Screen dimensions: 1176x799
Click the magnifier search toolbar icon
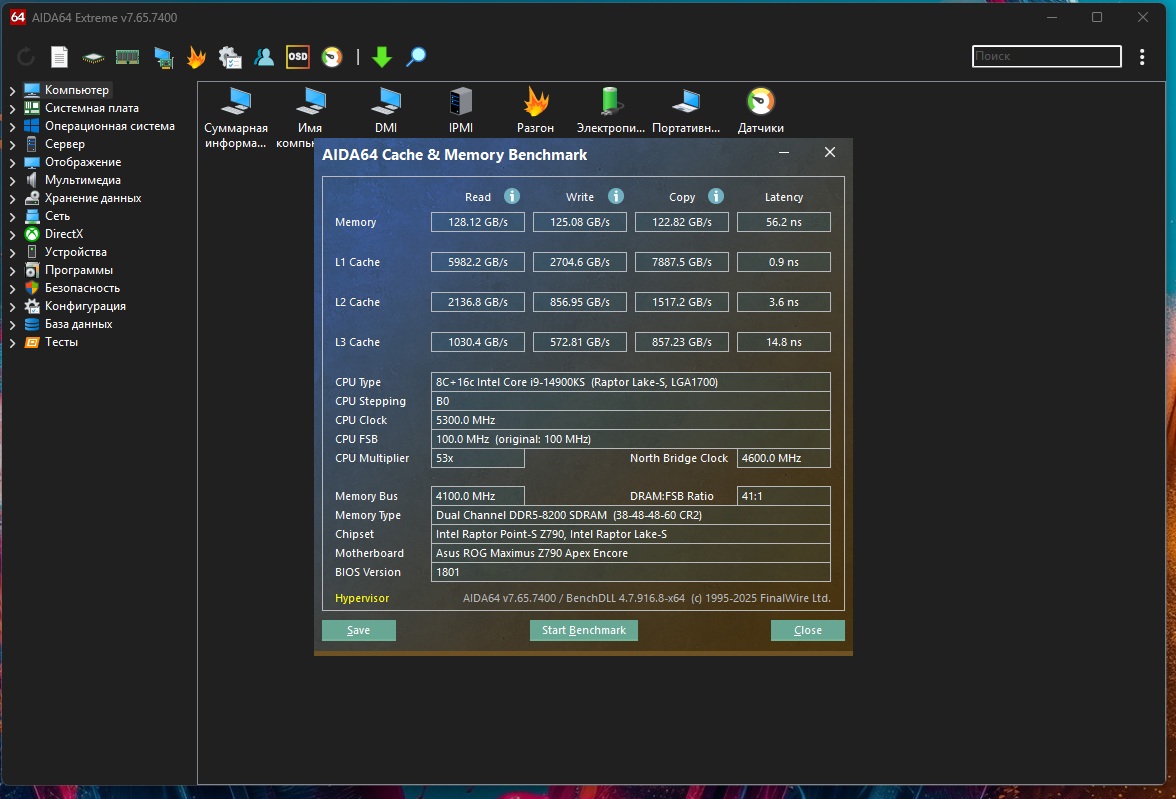click(x=416, y=57)
